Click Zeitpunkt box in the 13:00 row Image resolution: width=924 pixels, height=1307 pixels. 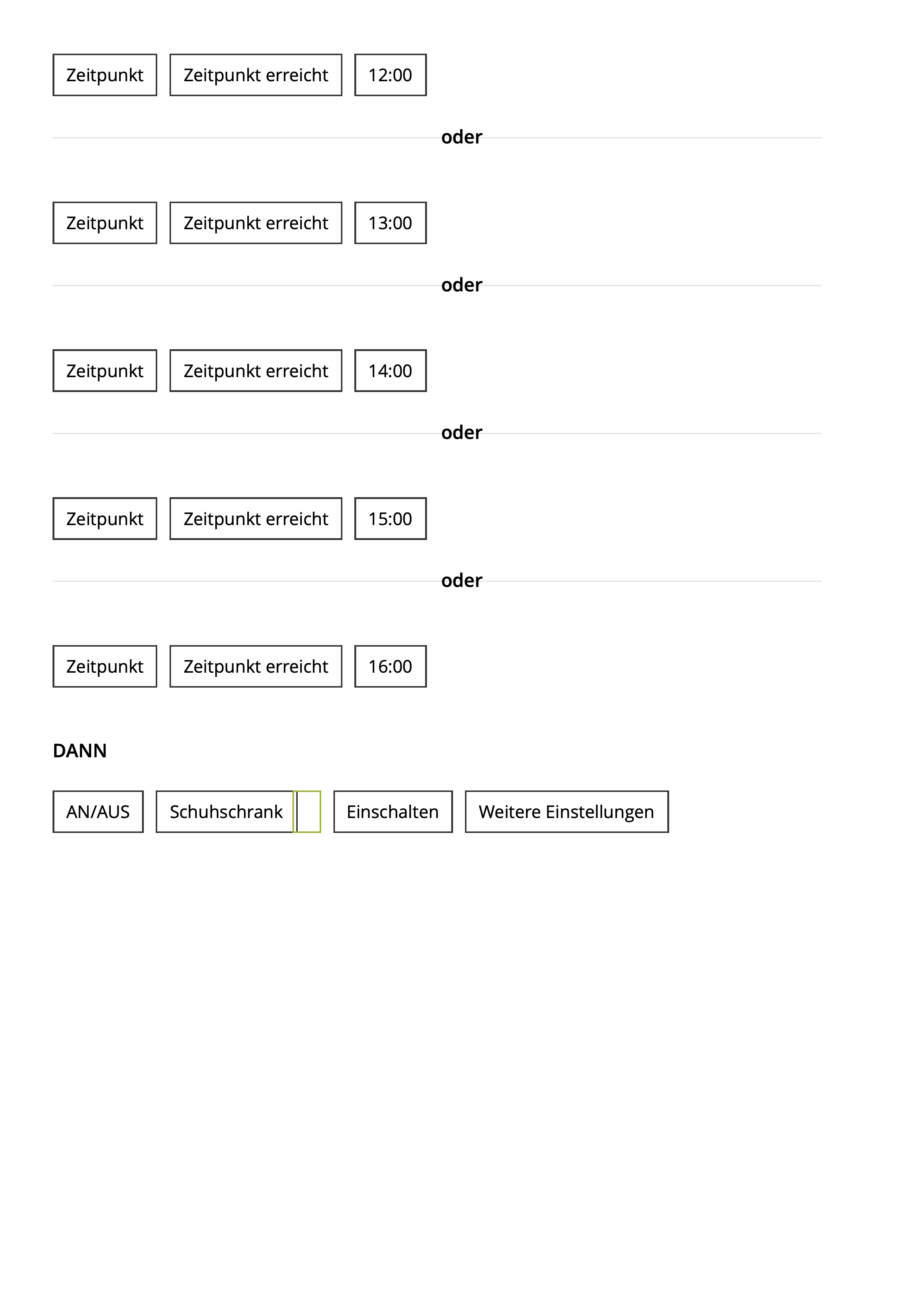tap(105, 223)
